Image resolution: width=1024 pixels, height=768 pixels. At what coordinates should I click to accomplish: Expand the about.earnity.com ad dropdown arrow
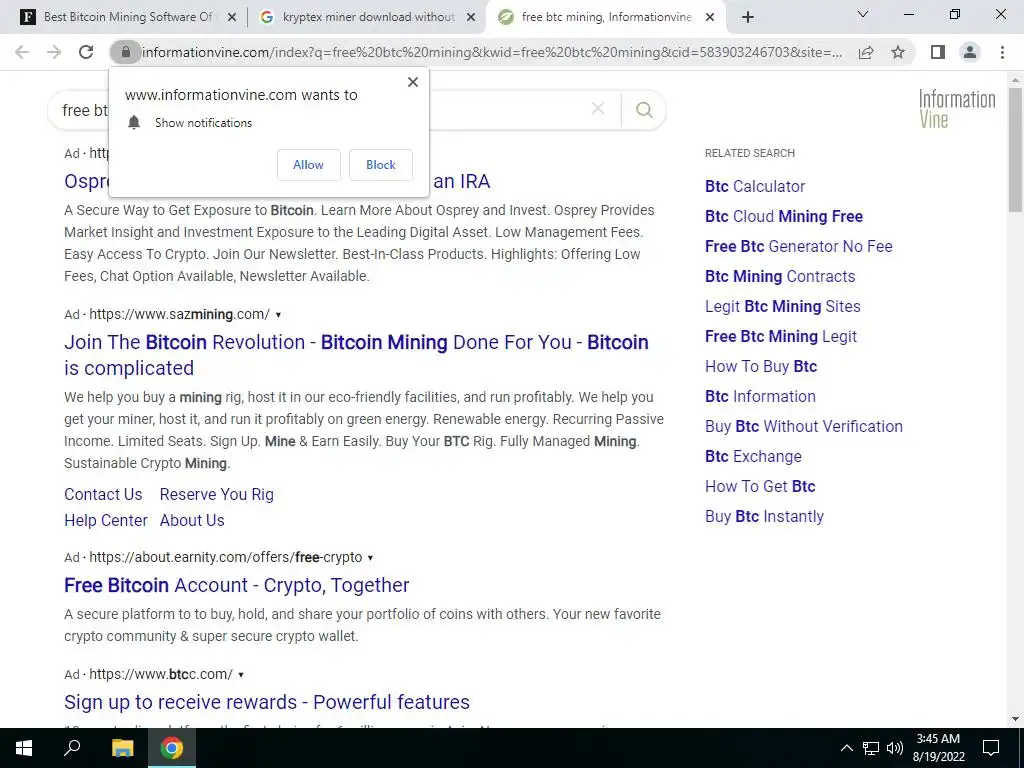coord(370,558)
